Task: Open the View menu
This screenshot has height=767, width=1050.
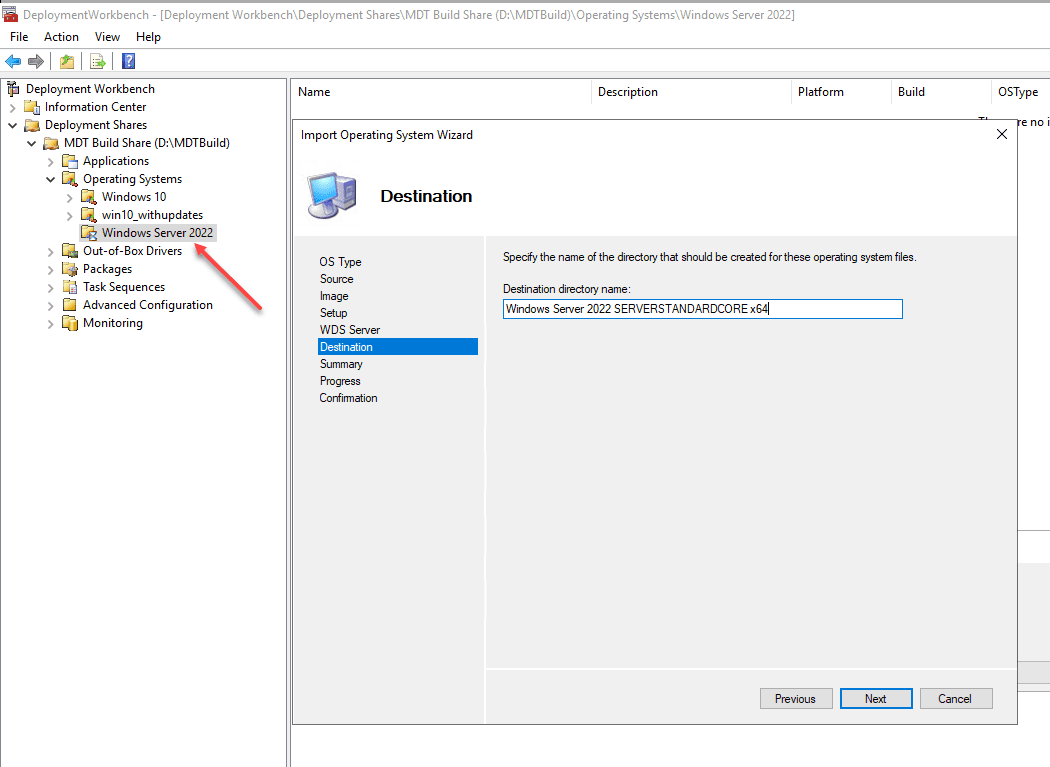Action: coord(107,37)
